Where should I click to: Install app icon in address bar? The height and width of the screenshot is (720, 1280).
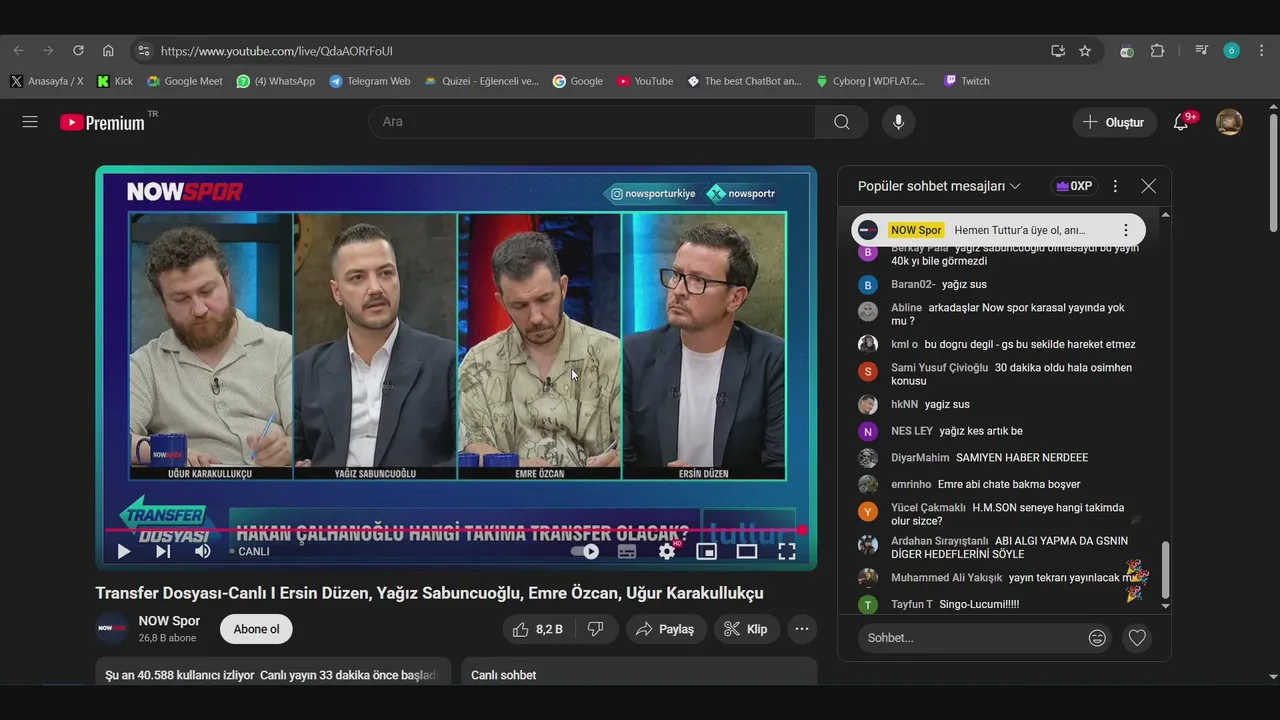pos(1058,51)
